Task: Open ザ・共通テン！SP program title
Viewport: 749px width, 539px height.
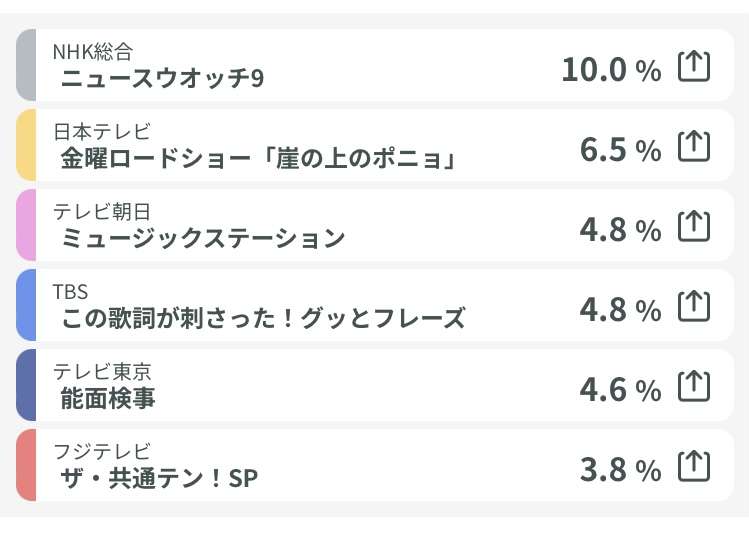Action: click(159, 478)
